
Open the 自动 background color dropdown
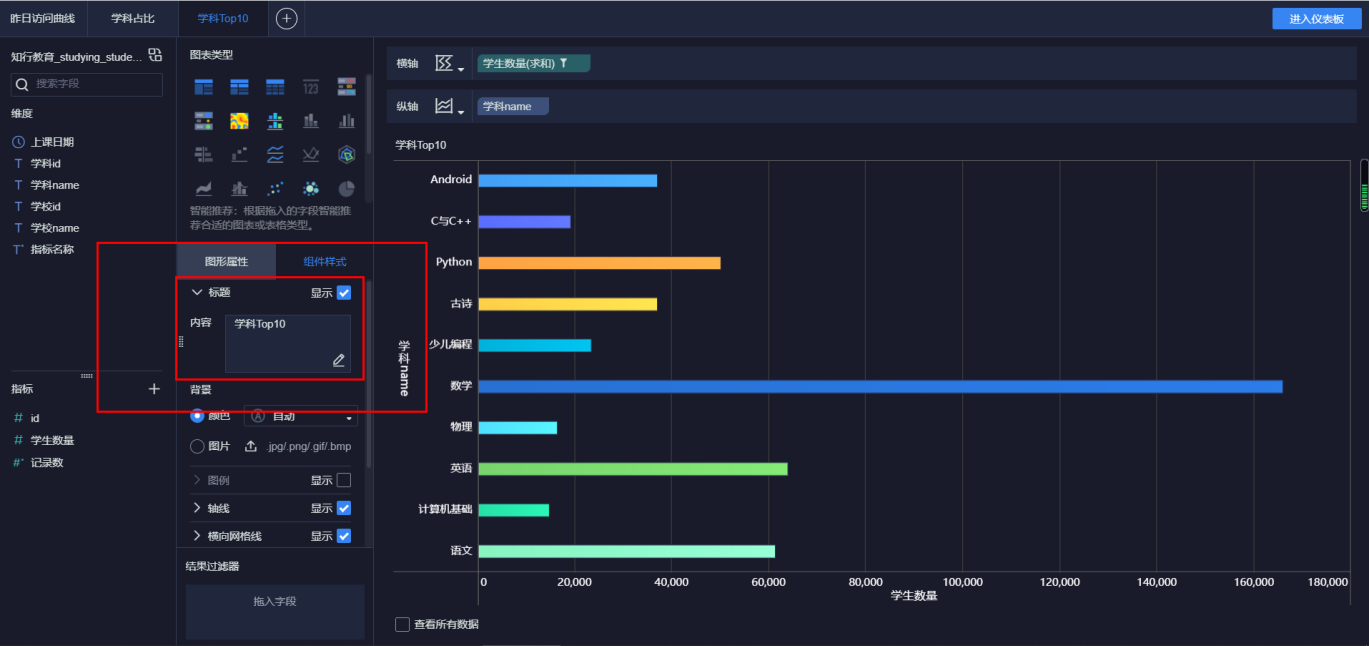click(x=301, y=416)
